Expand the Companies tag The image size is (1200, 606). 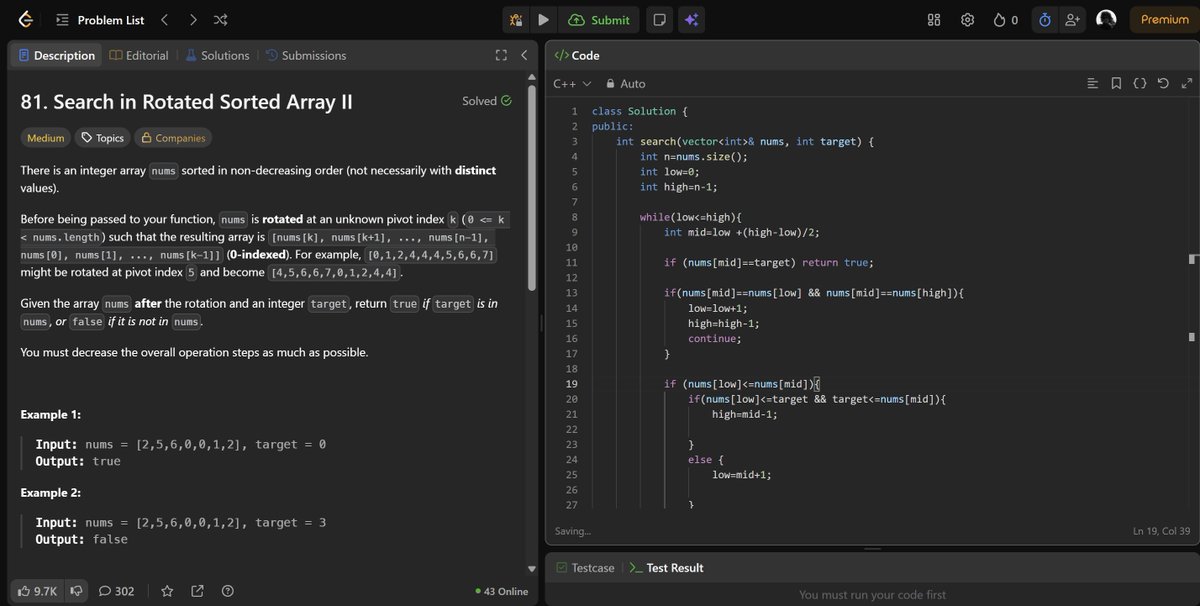[x=173, y=138]
